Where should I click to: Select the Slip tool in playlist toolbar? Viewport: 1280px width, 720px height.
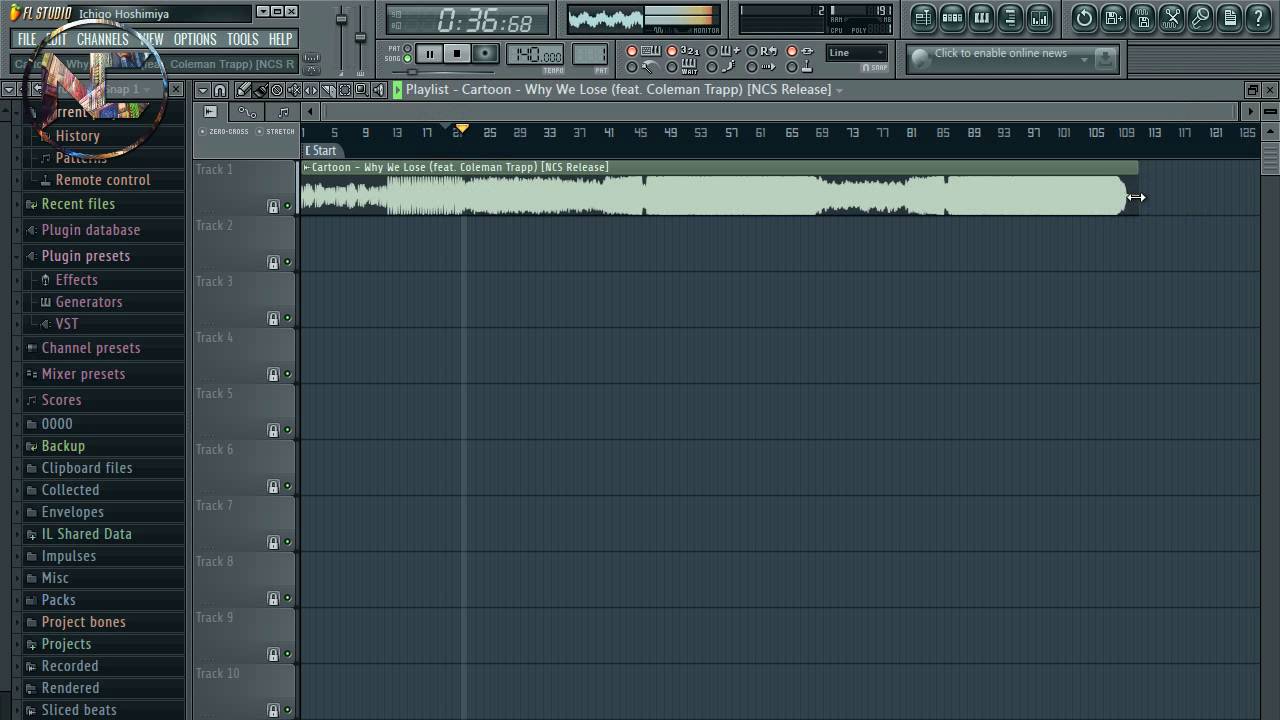pyautogui.click(x=311, y=90)
